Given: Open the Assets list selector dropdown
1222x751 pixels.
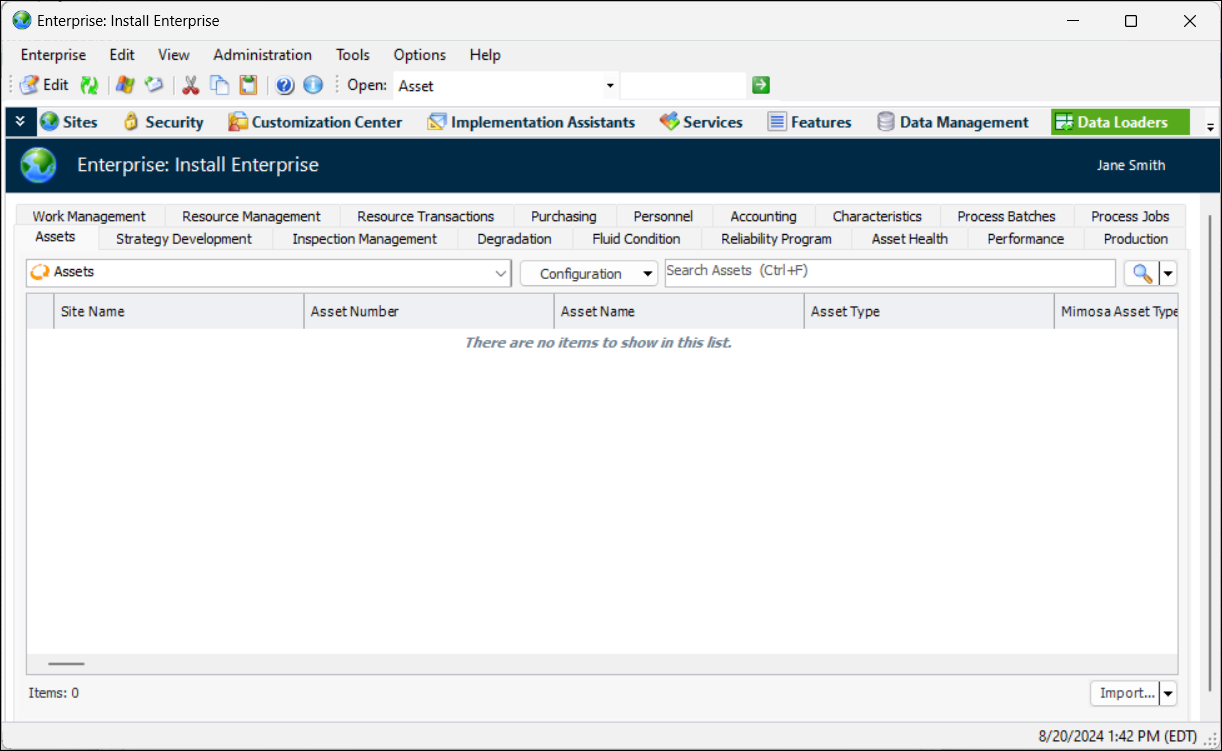Looking at the screenshot, I should pyautogui.click(x=270, y=273).
